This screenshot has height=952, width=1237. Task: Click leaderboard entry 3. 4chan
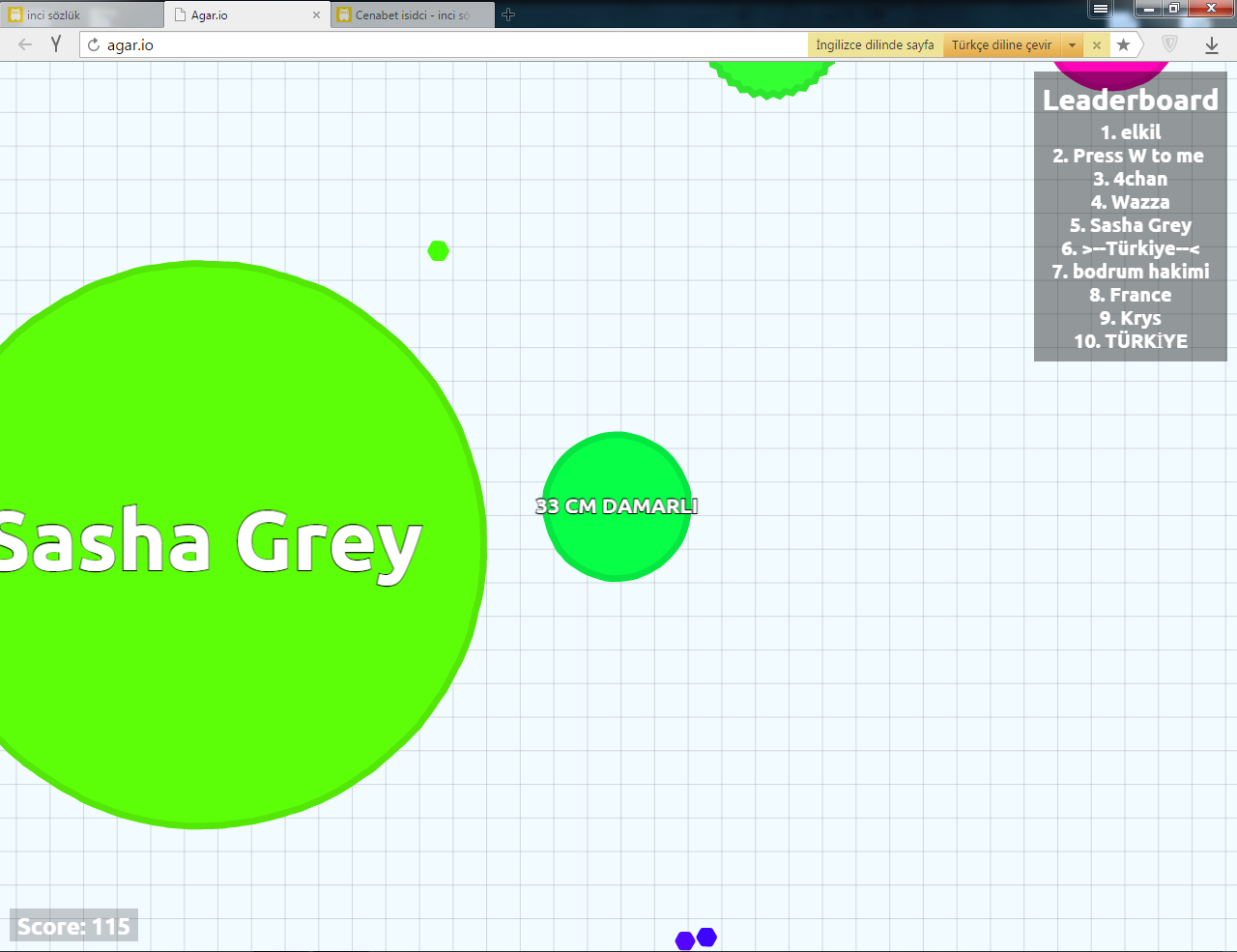point(1131,179)
